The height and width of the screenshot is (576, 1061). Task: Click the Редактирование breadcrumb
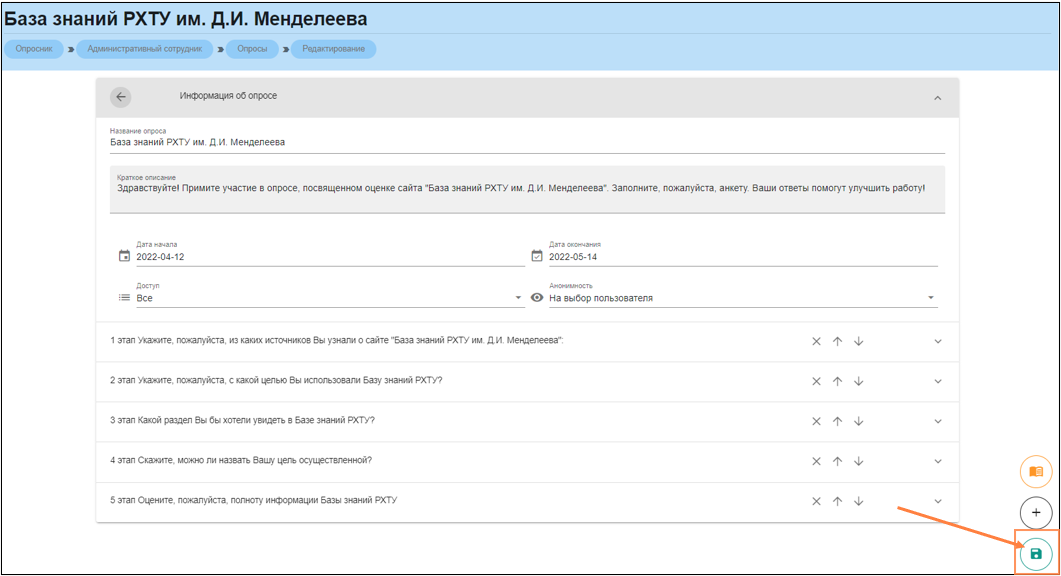334,49
